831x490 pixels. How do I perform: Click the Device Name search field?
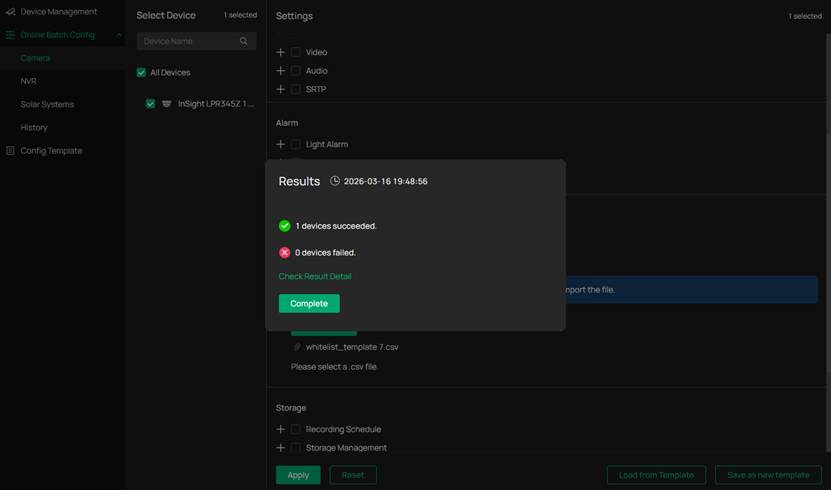(187, 42)
